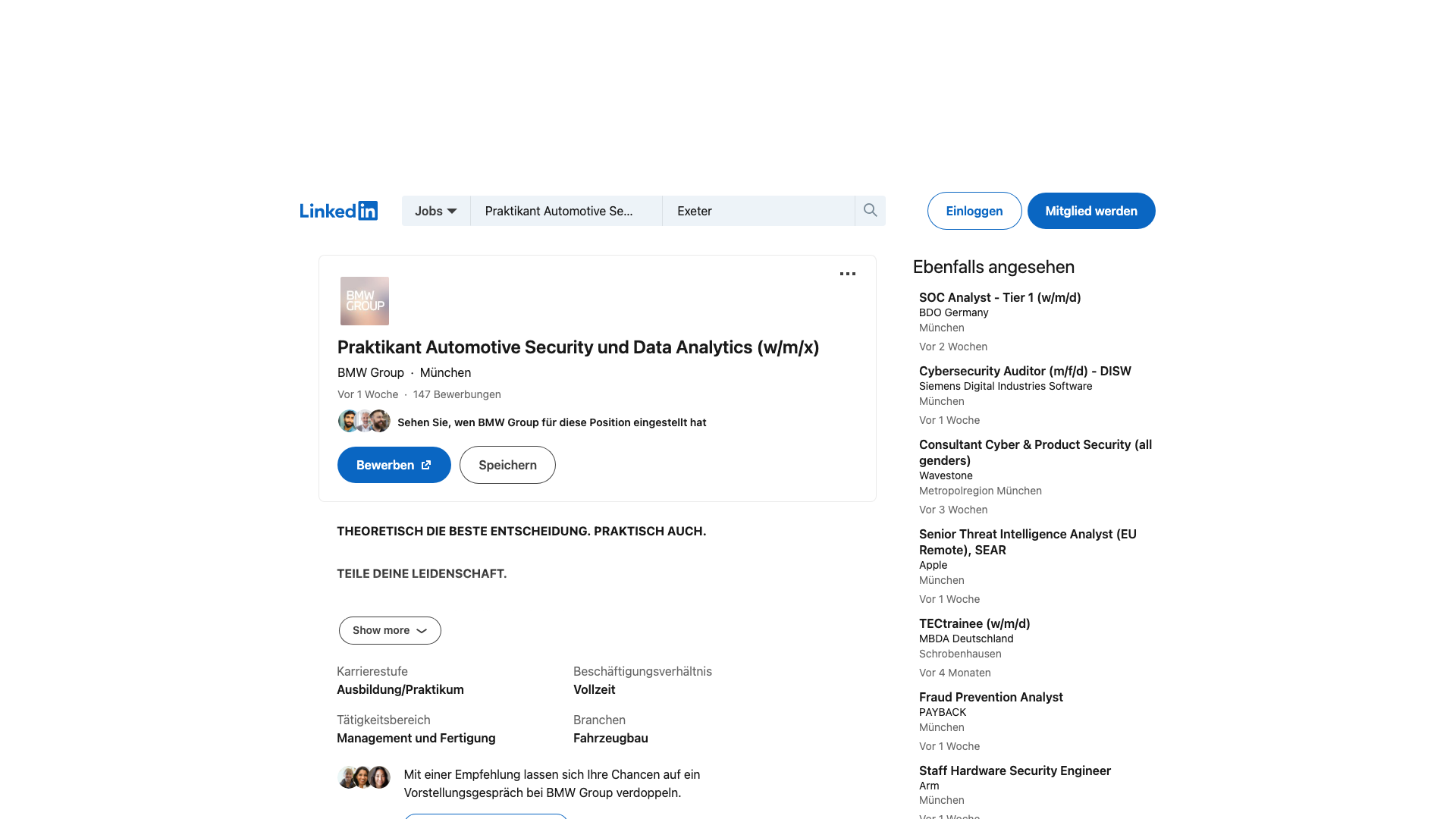Open Cybersecurity Auditor (m/f/d) - DISW job

[1025, 371]
